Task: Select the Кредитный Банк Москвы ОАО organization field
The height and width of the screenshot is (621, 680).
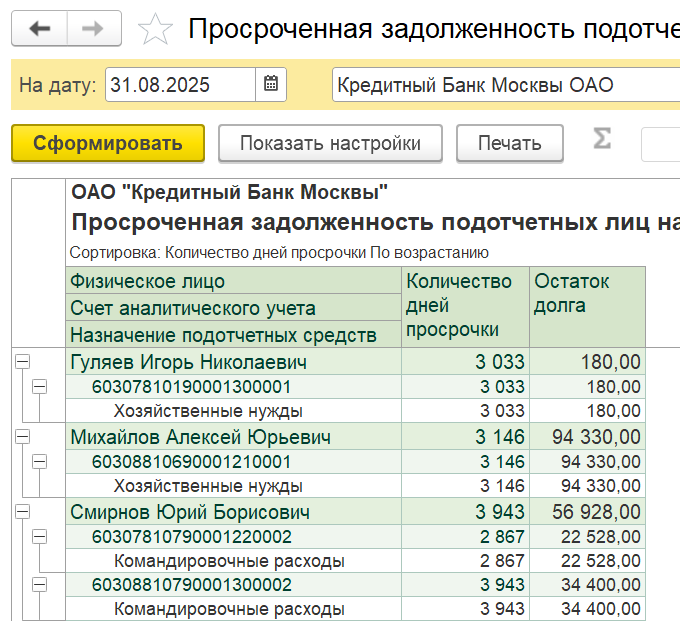Action: tap(500, 85)
